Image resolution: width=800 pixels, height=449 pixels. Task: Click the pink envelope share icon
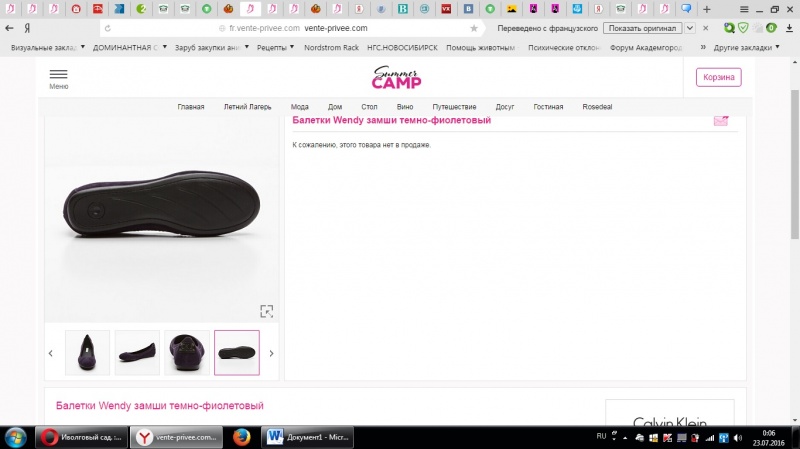[x=721, y=121]
